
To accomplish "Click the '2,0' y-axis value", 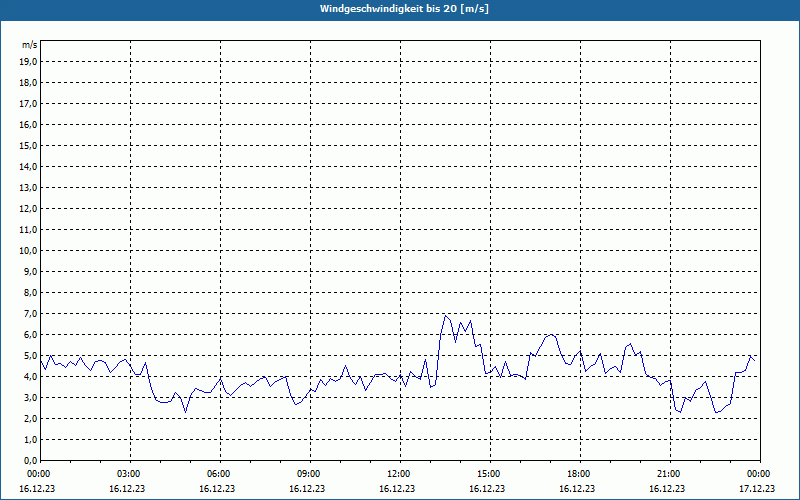I will (x=31, y=418).
